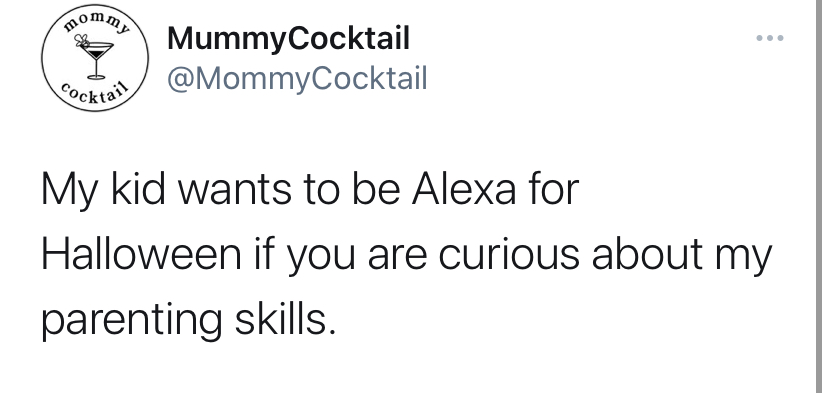Click the stem of the martini glass logo

[x=96, y=67]
